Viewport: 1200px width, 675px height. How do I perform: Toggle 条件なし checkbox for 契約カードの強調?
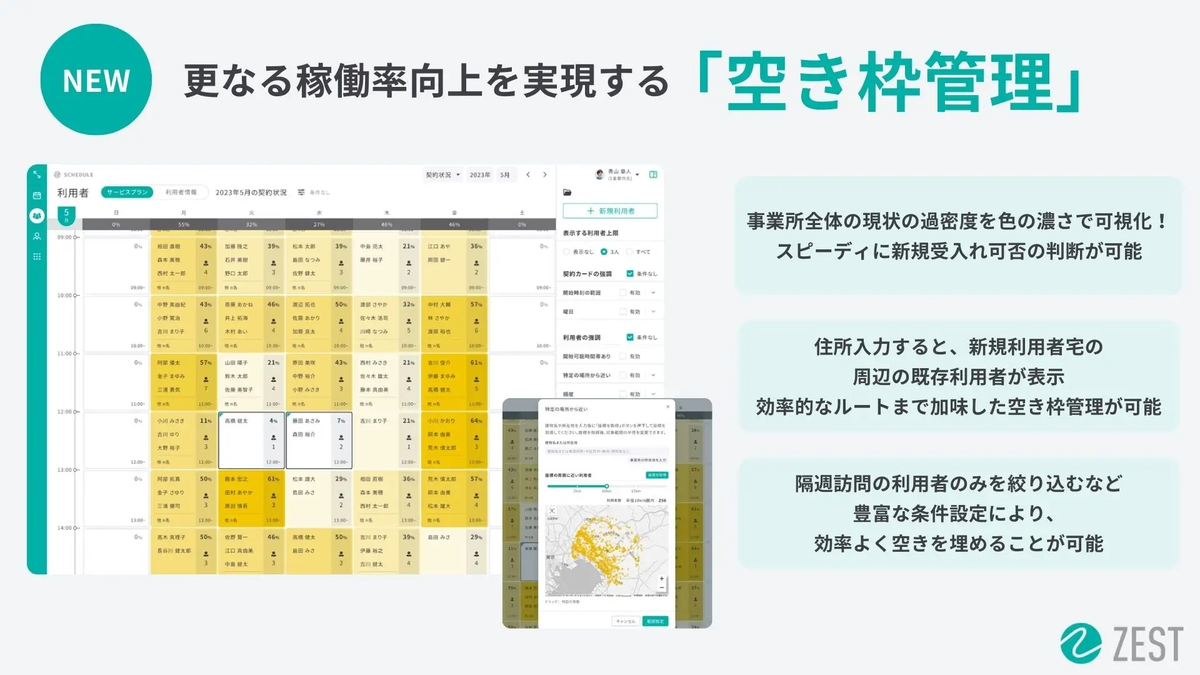630,274
